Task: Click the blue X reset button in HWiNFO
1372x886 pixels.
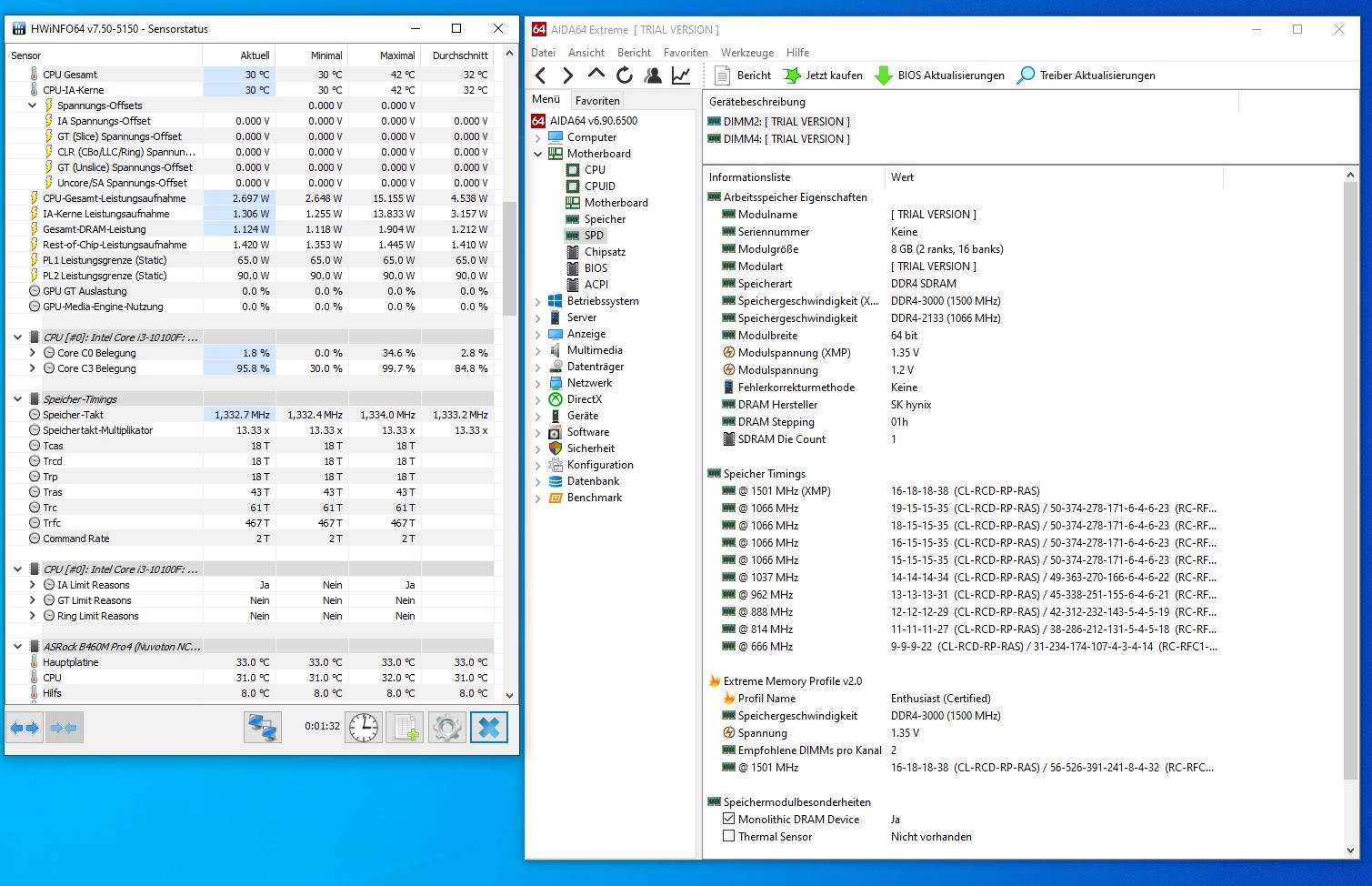Action: coord(489,727)
